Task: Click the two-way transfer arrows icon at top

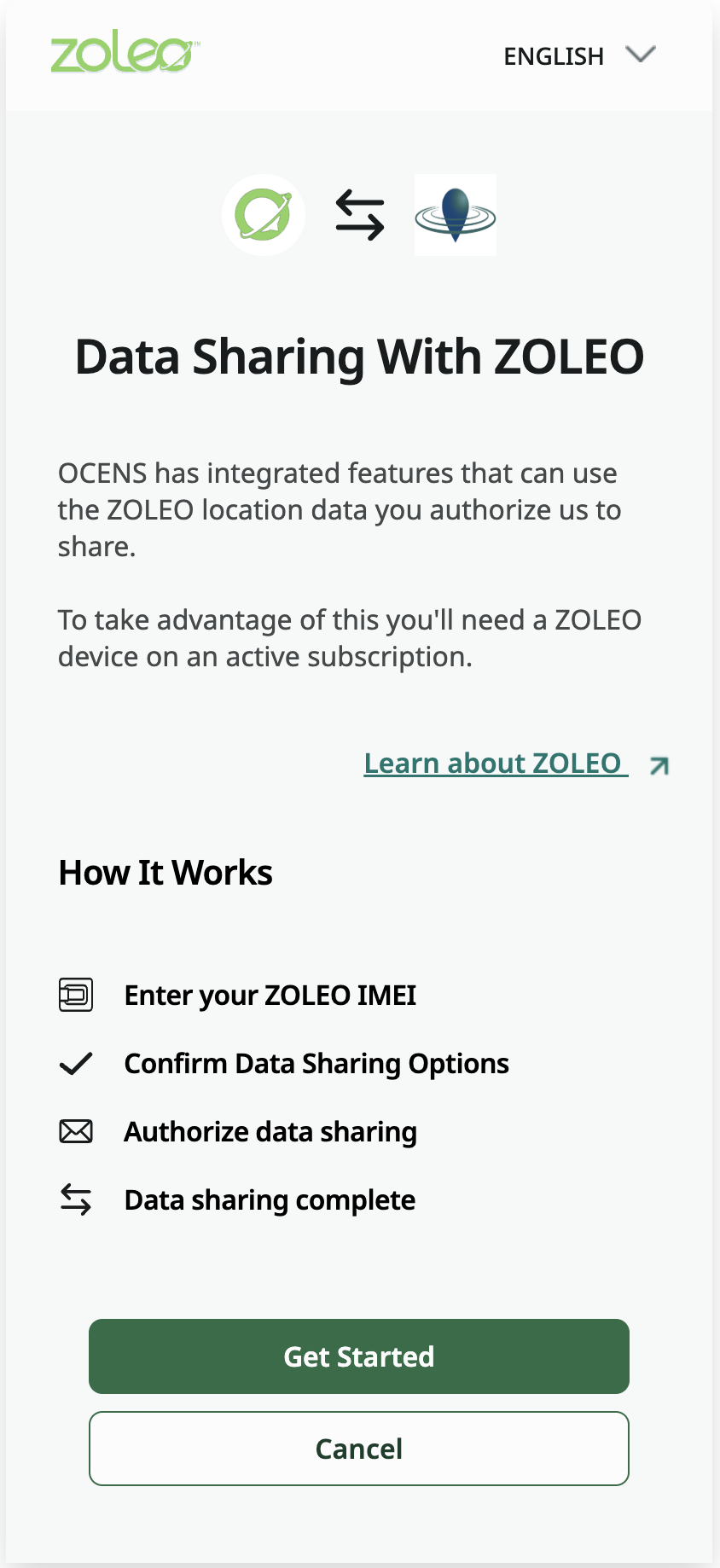Action: coord(360,215)
